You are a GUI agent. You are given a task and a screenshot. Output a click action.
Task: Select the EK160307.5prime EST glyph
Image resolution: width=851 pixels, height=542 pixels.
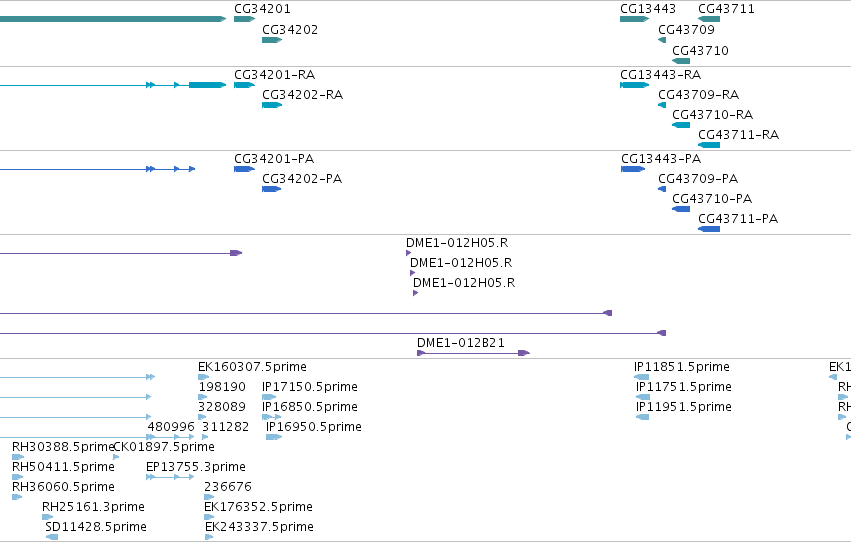(x=204, y=377)
